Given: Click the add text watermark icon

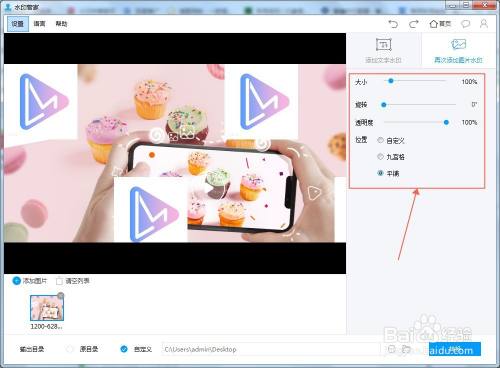Looking at the screenshot, I should [x=384, y=44].
